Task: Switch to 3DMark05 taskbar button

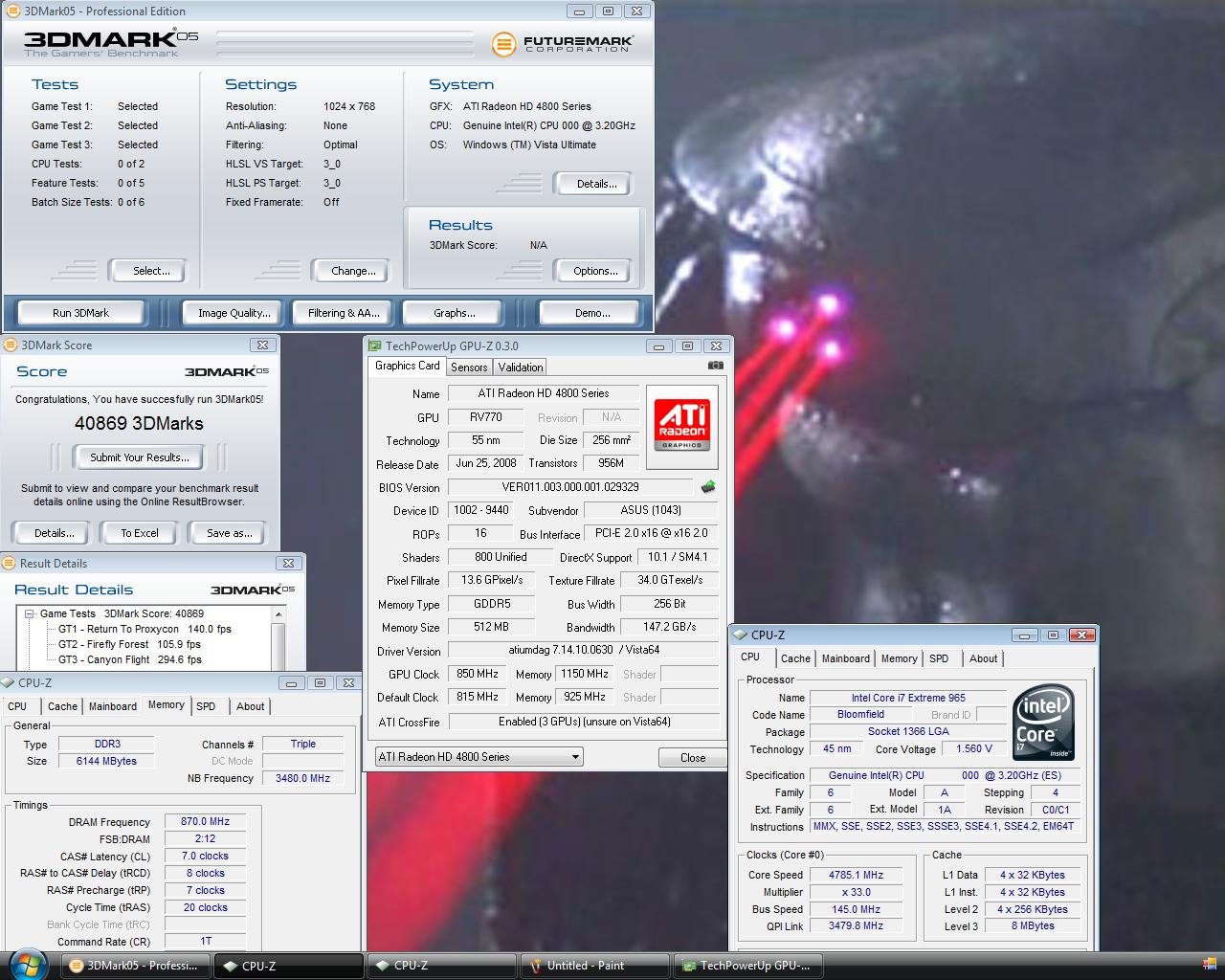Action: [136, 966]
